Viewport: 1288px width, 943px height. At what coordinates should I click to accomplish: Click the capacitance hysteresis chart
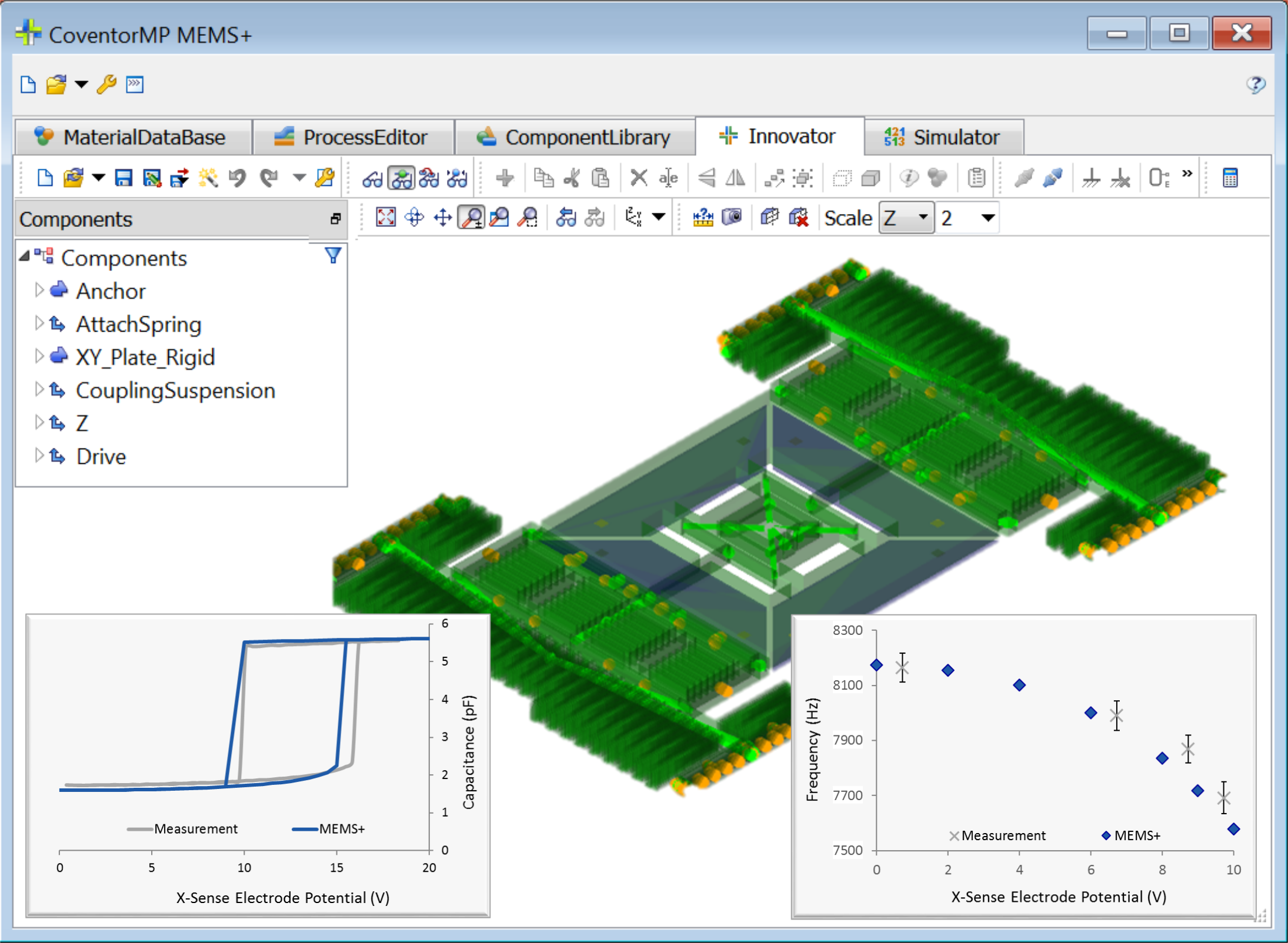tap(258, 765)
